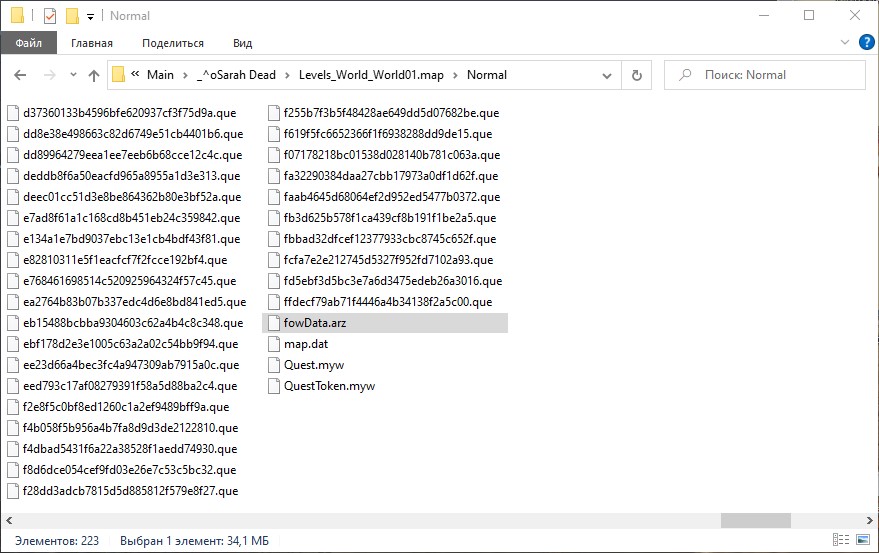Click the Back navigation arrow
Viewport: 879px width, 553px height.
tap(21, 75)
